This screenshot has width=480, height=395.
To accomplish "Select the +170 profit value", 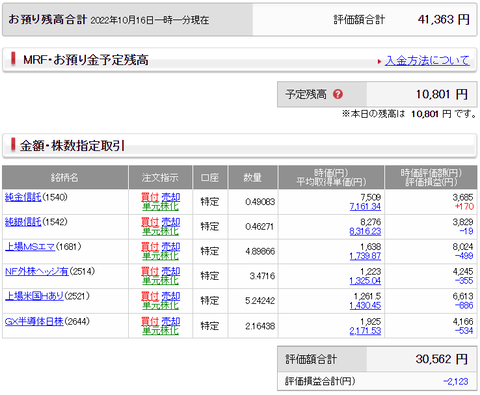I will [464, 207].
